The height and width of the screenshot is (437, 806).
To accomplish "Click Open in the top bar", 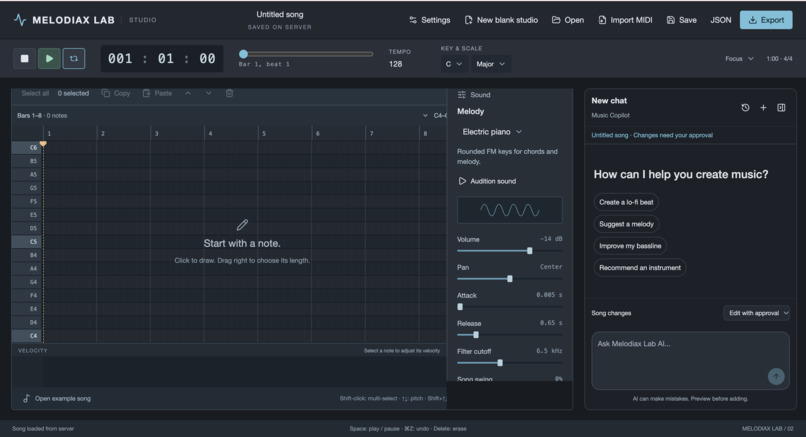I will [x=568, y=20].
